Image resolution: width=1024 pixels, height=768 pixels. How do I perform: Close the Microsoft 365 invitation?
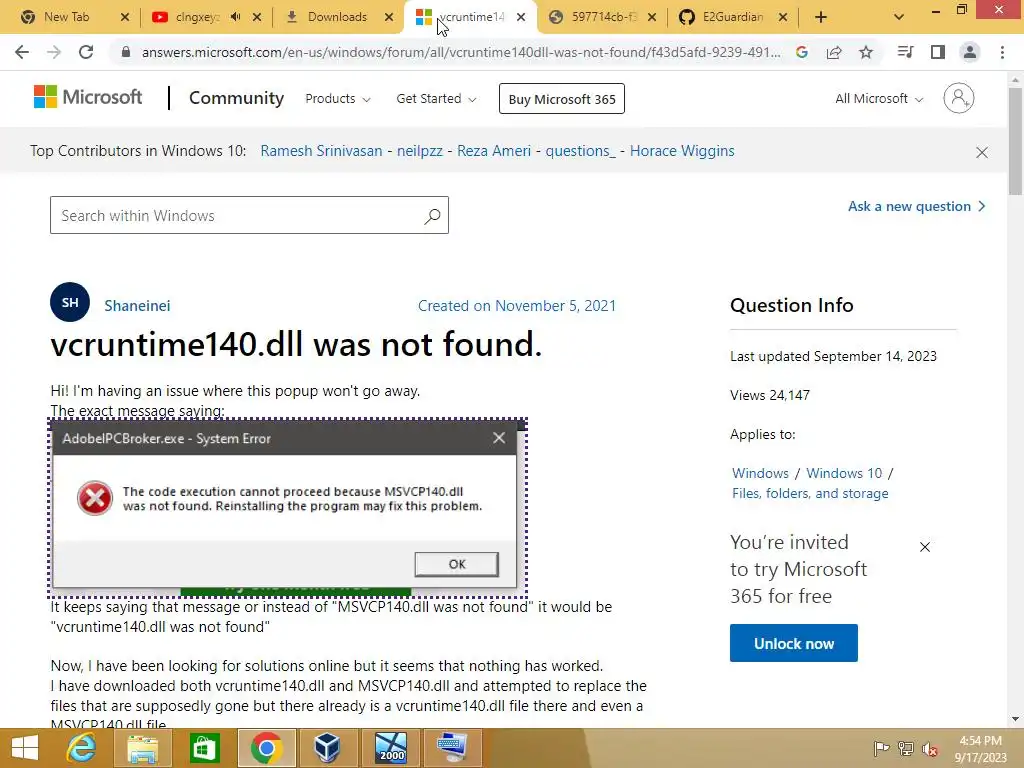pos(925,547)
